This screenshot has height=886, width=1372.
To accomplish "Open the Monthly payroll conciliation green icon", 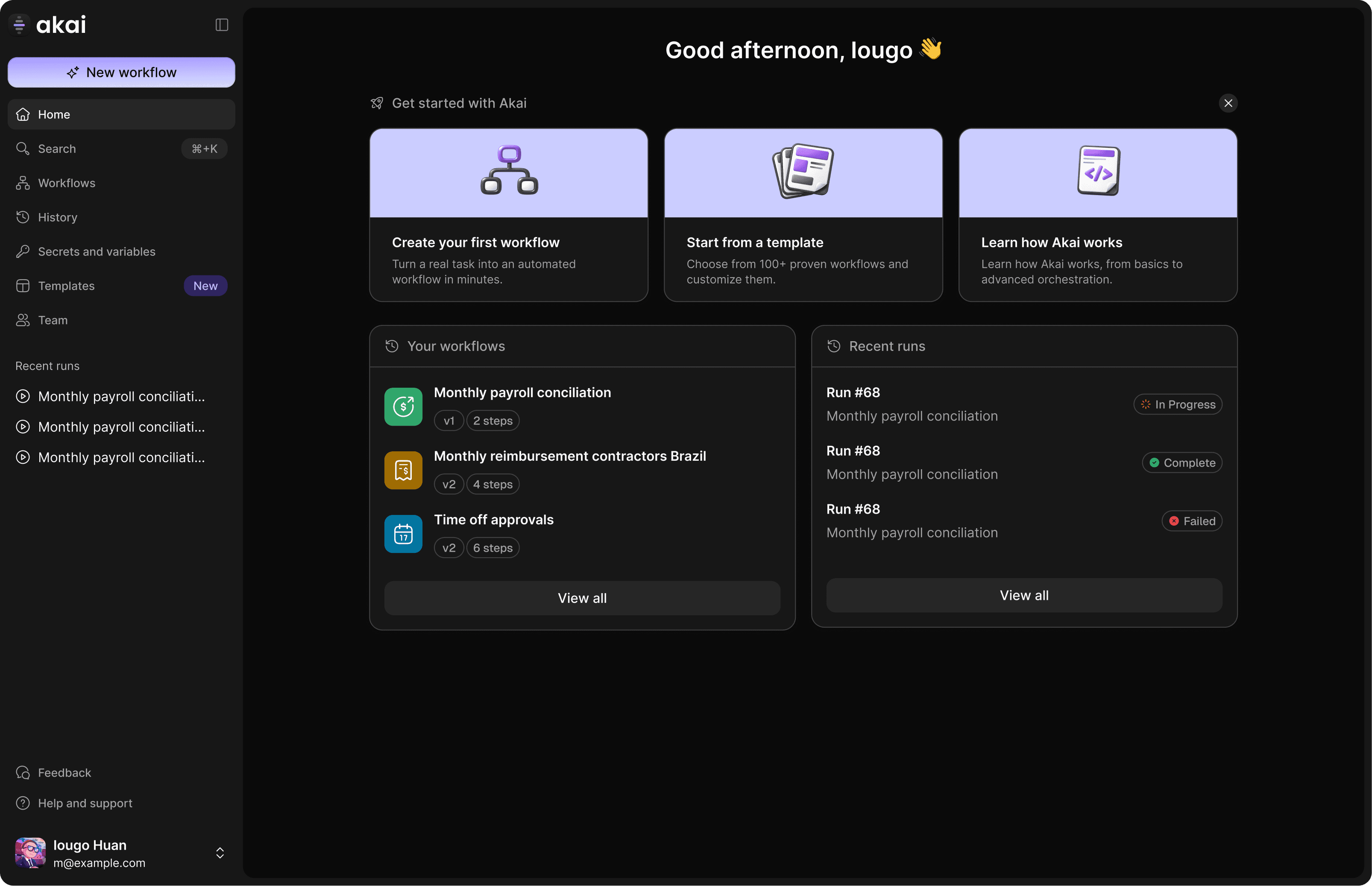I will 403,407.
